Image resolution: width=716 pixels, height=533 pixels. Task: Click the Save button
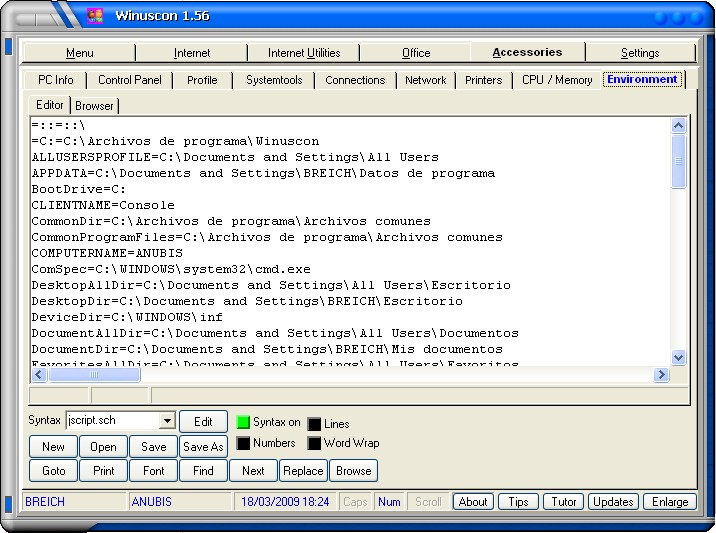(153, 447)
